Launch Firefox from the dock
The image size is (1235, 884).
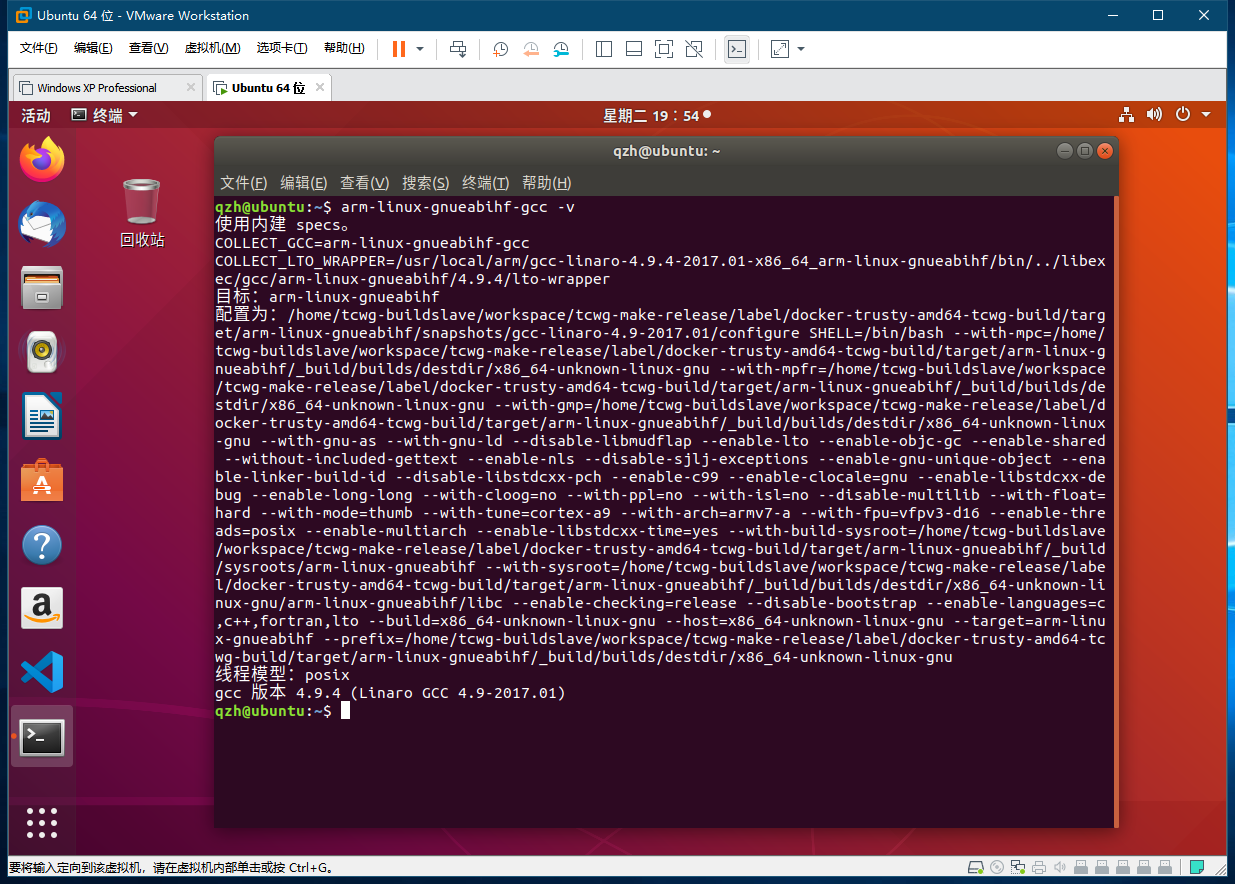42,160
